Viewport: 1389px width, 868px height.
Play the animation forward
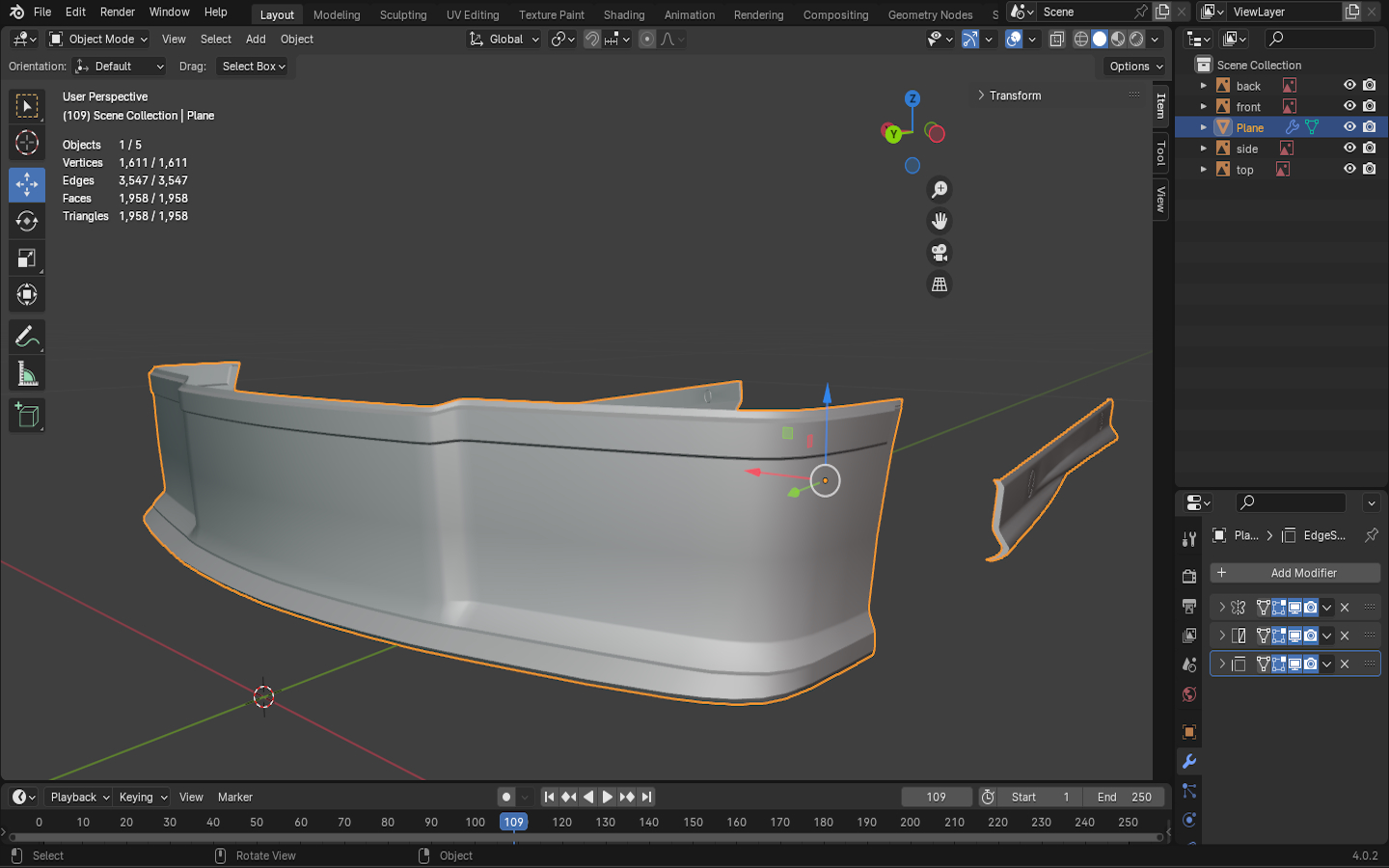[608, 797]
